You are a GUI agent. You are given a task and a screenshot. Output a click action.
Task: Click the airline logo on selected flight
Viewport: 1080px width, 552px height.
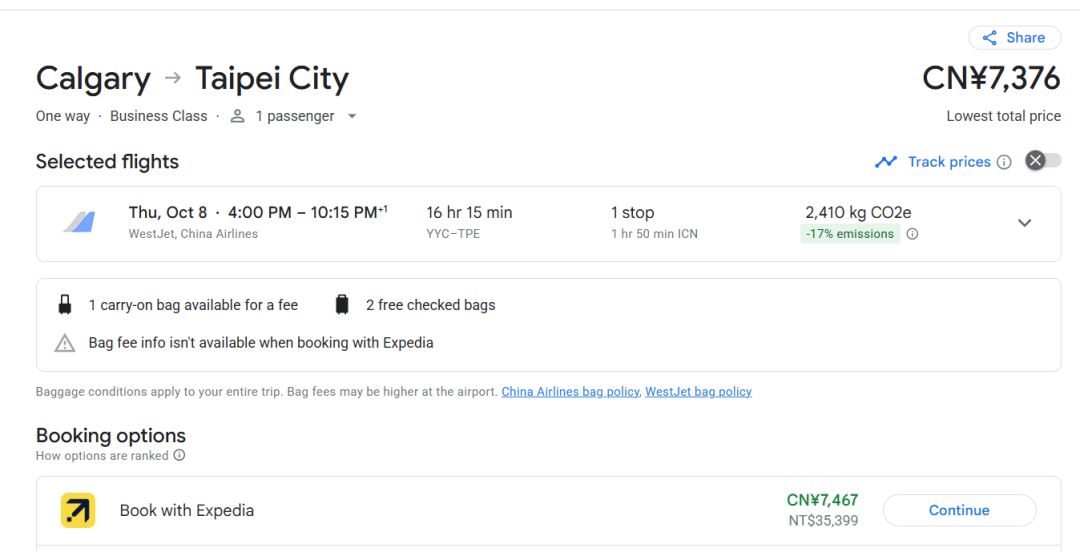(79, 223)
